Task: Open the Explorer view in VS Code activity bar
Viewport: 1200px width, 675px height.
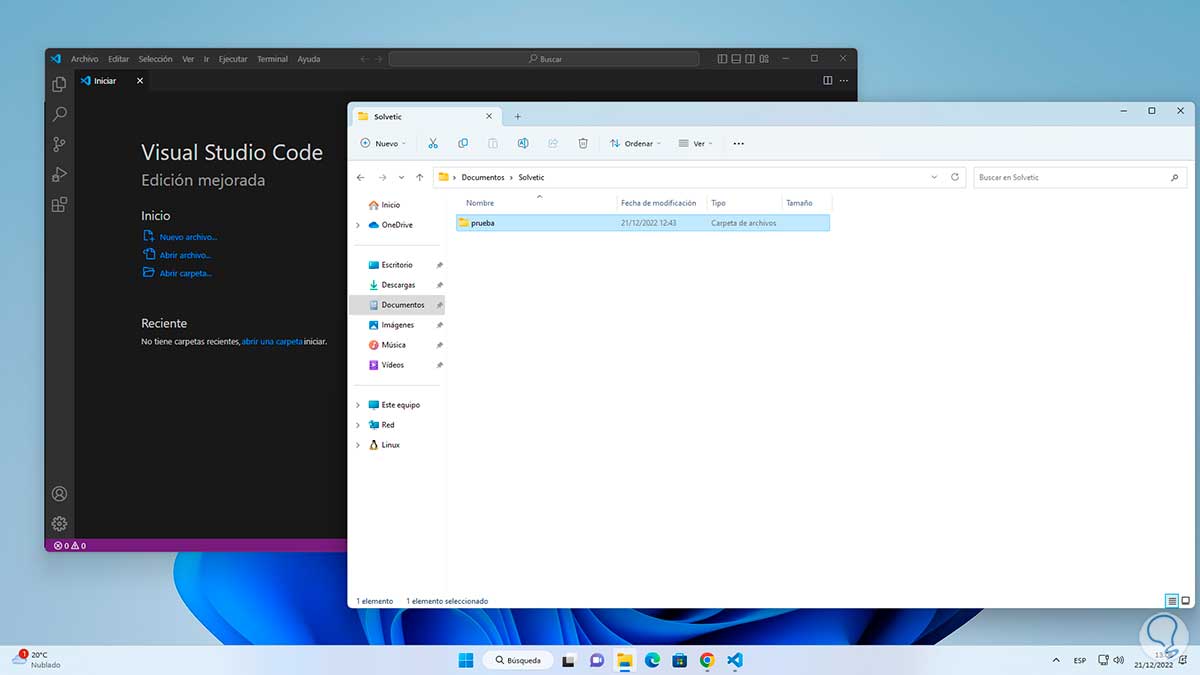Action: coord(59,85)
